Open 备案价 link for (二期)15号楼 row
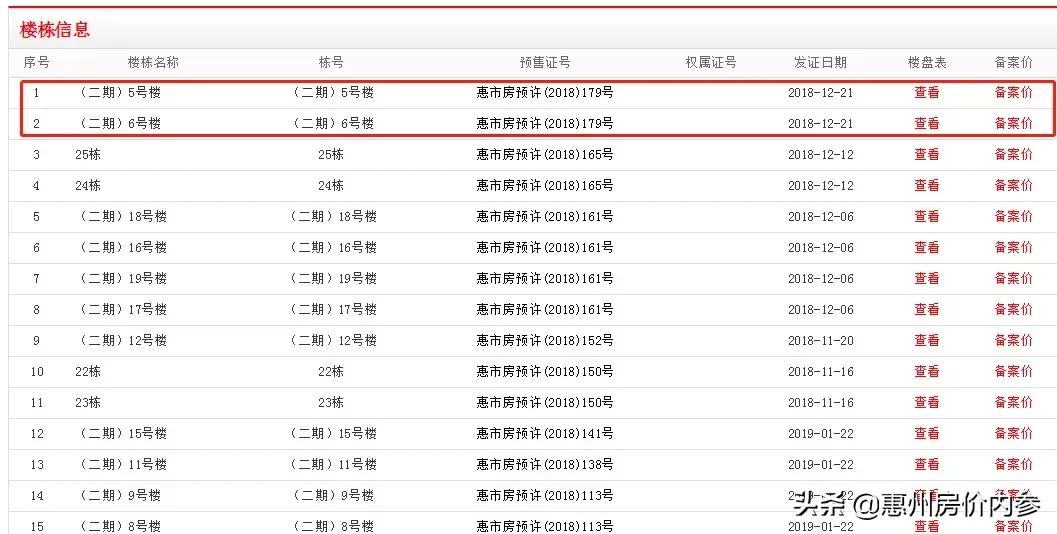 (x=1013, y=434)
